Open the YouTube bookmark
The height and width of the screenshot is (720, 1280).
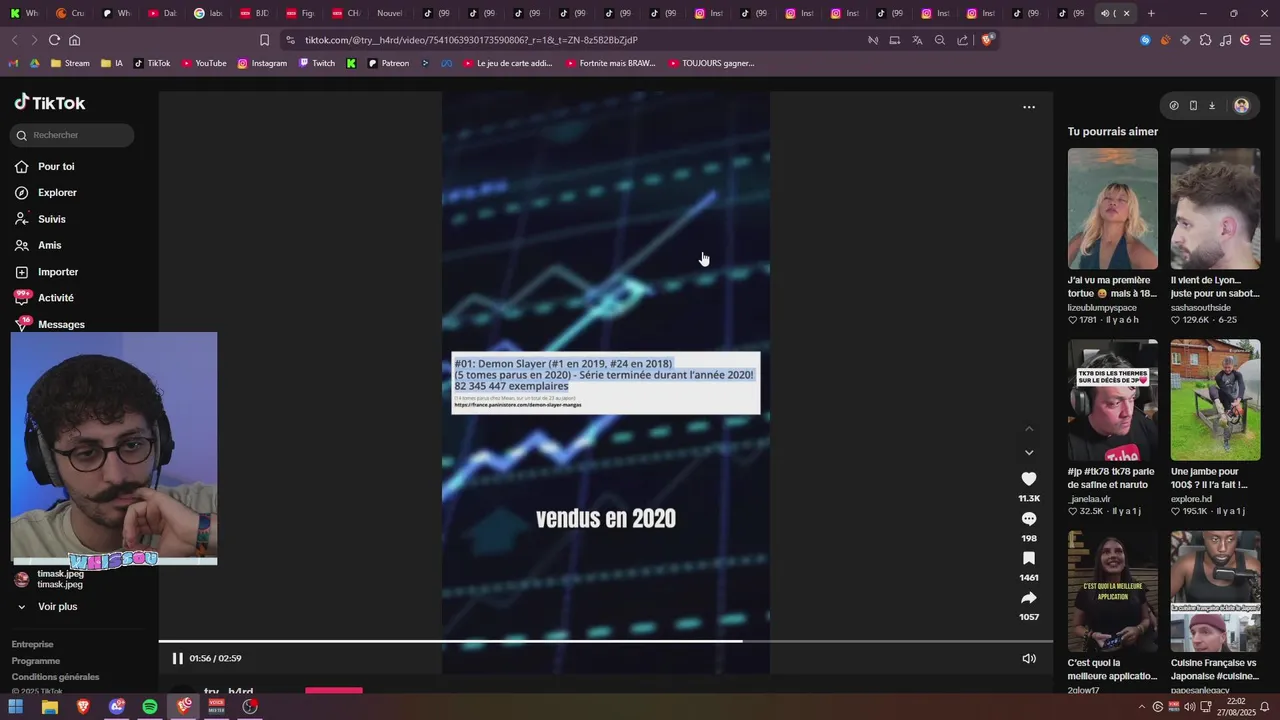[x=204, y=63]
